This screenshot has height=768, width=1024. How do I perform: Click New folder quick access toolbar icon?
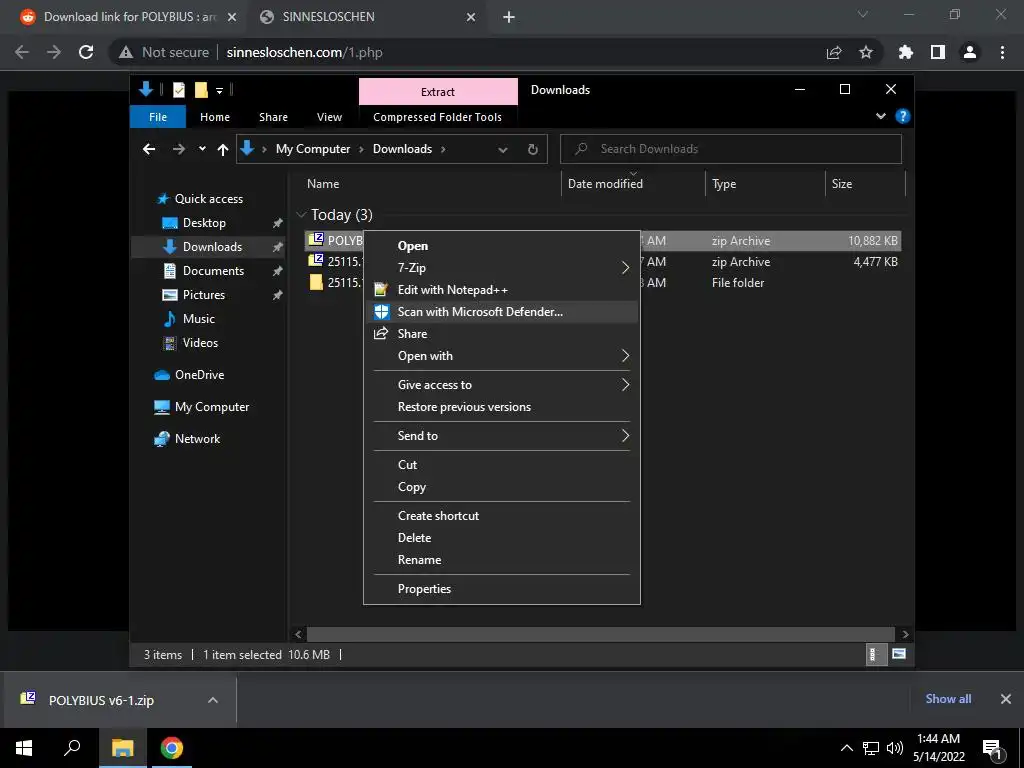[x=201, y=89]
